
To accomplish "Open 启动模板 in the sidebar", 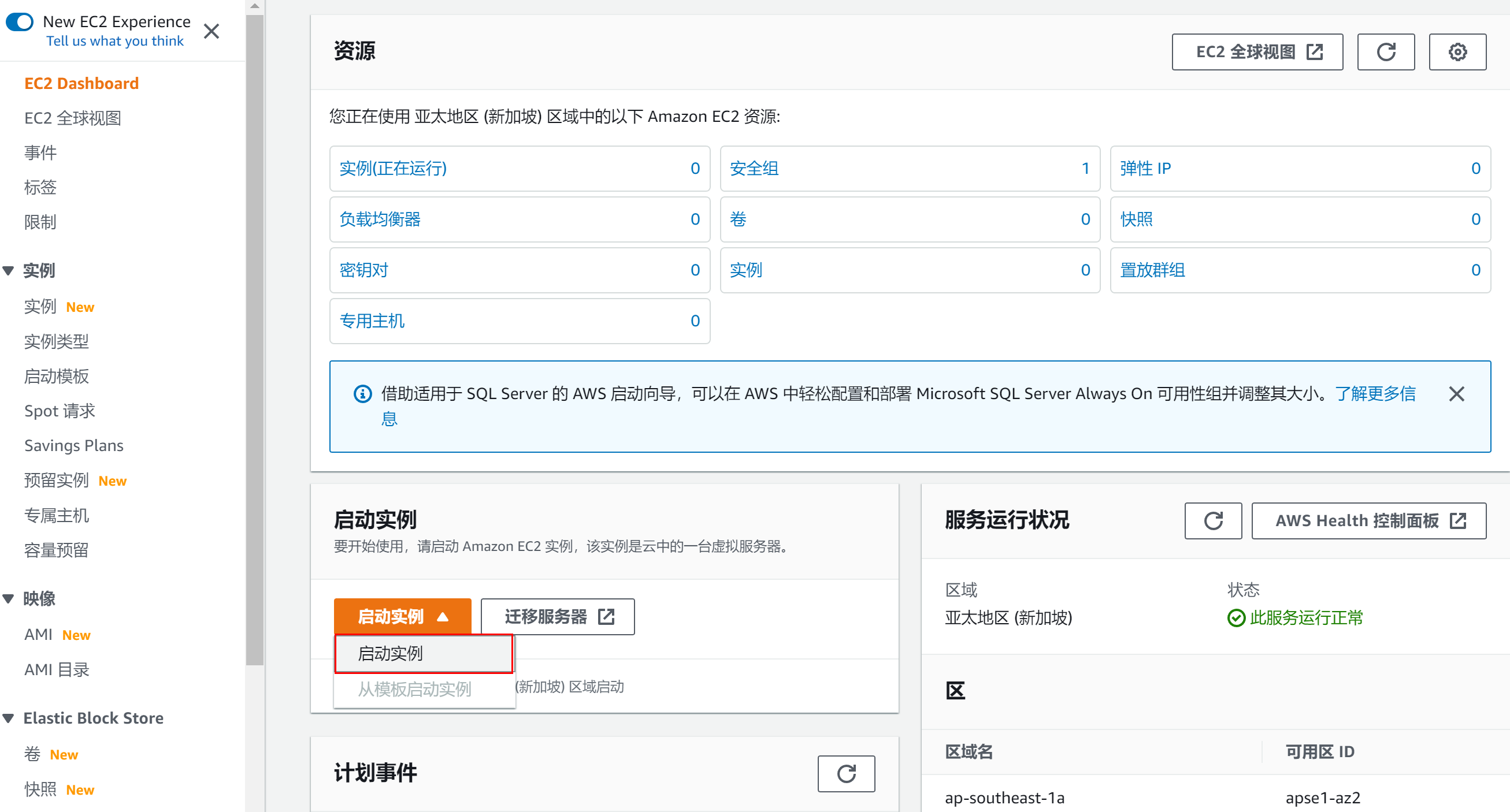I will pos(56,376).
